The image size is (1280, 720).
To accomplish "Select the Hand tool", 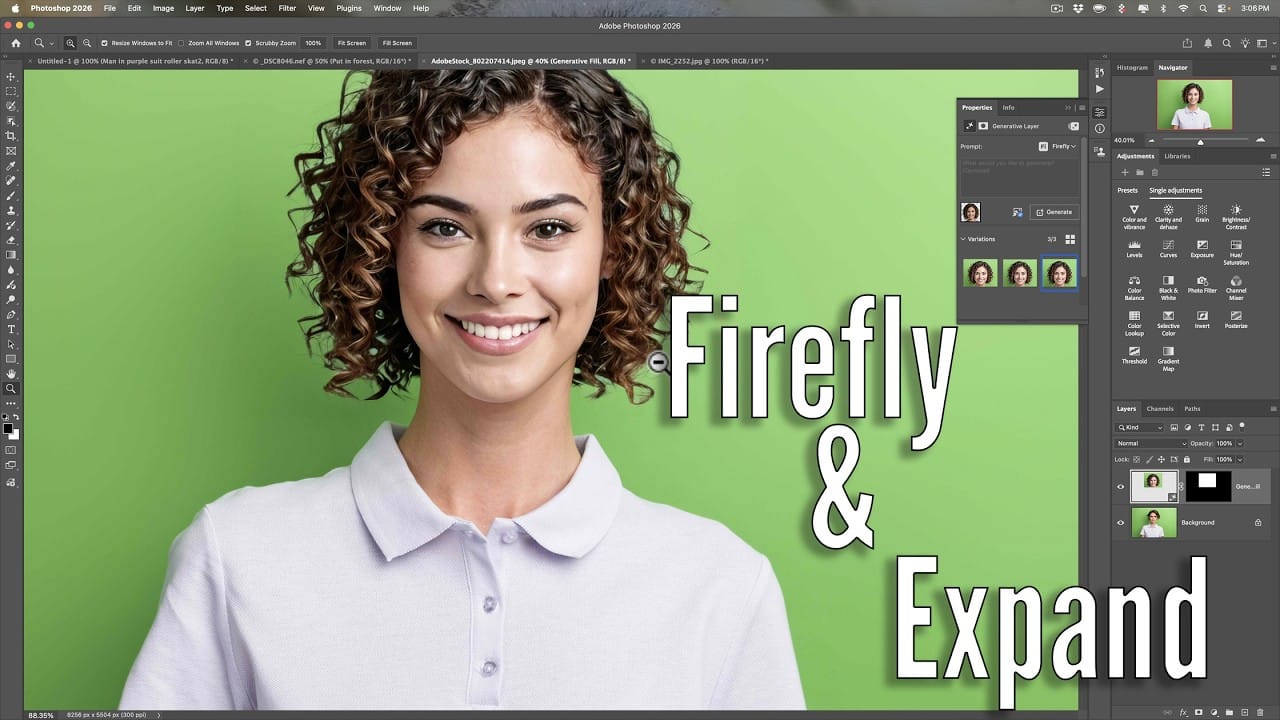I will (x=11, y=373).
